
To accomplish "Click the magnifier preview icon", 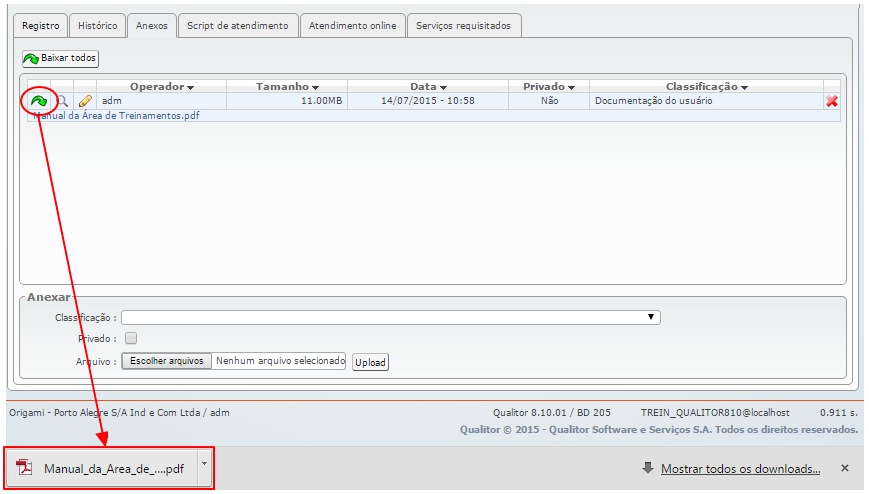I will [x=62, y=101].
